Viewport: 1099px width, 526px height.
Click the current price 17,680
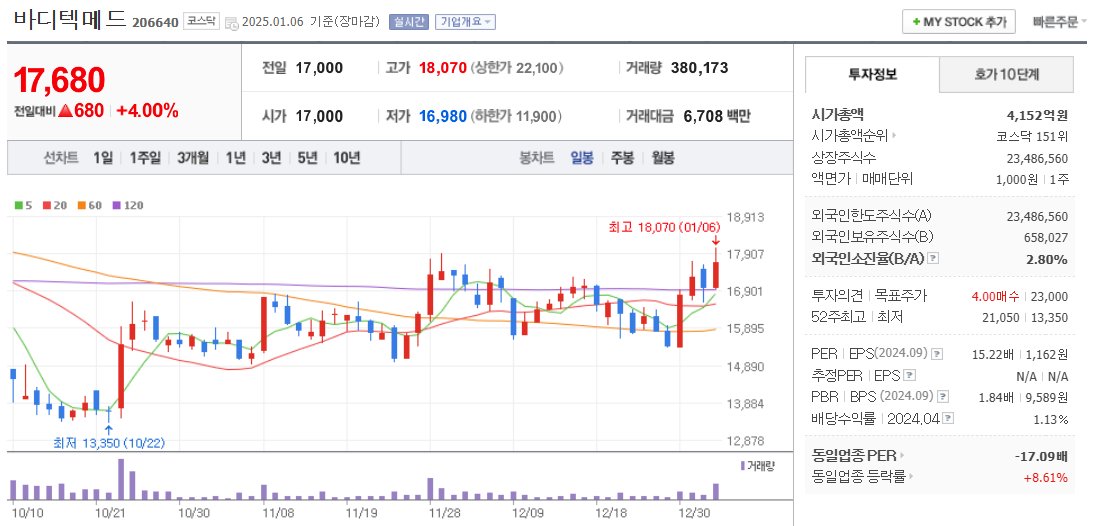click(60, 80)
